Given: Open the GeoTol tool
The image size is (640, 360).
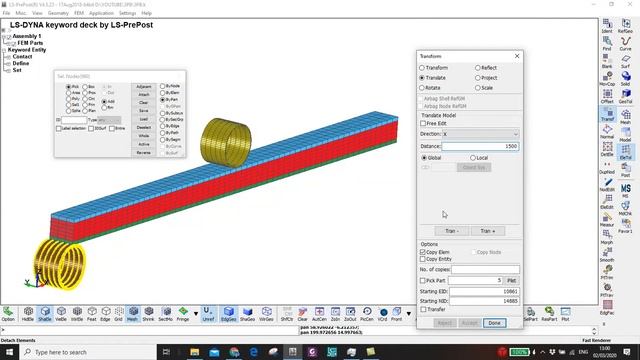Looking at the screenshot, I should point(625,96).
